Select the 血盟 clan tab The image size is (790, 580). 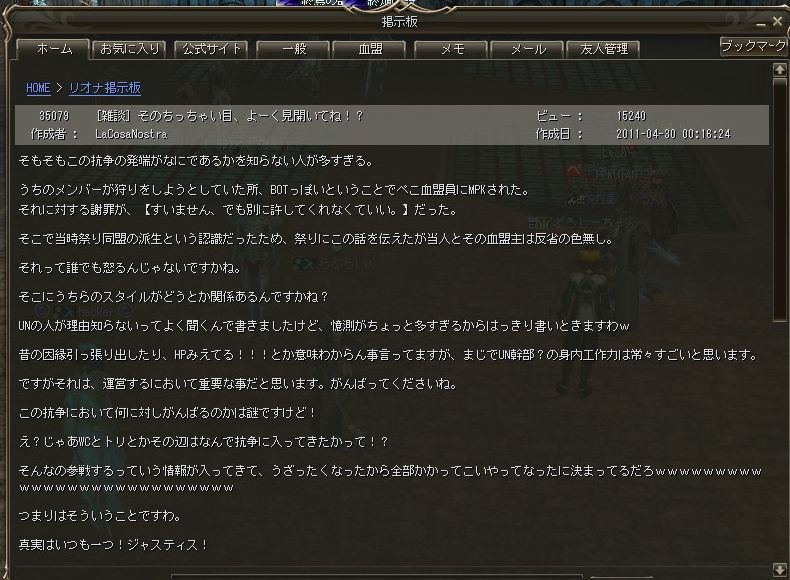click(x=370, y=49)
